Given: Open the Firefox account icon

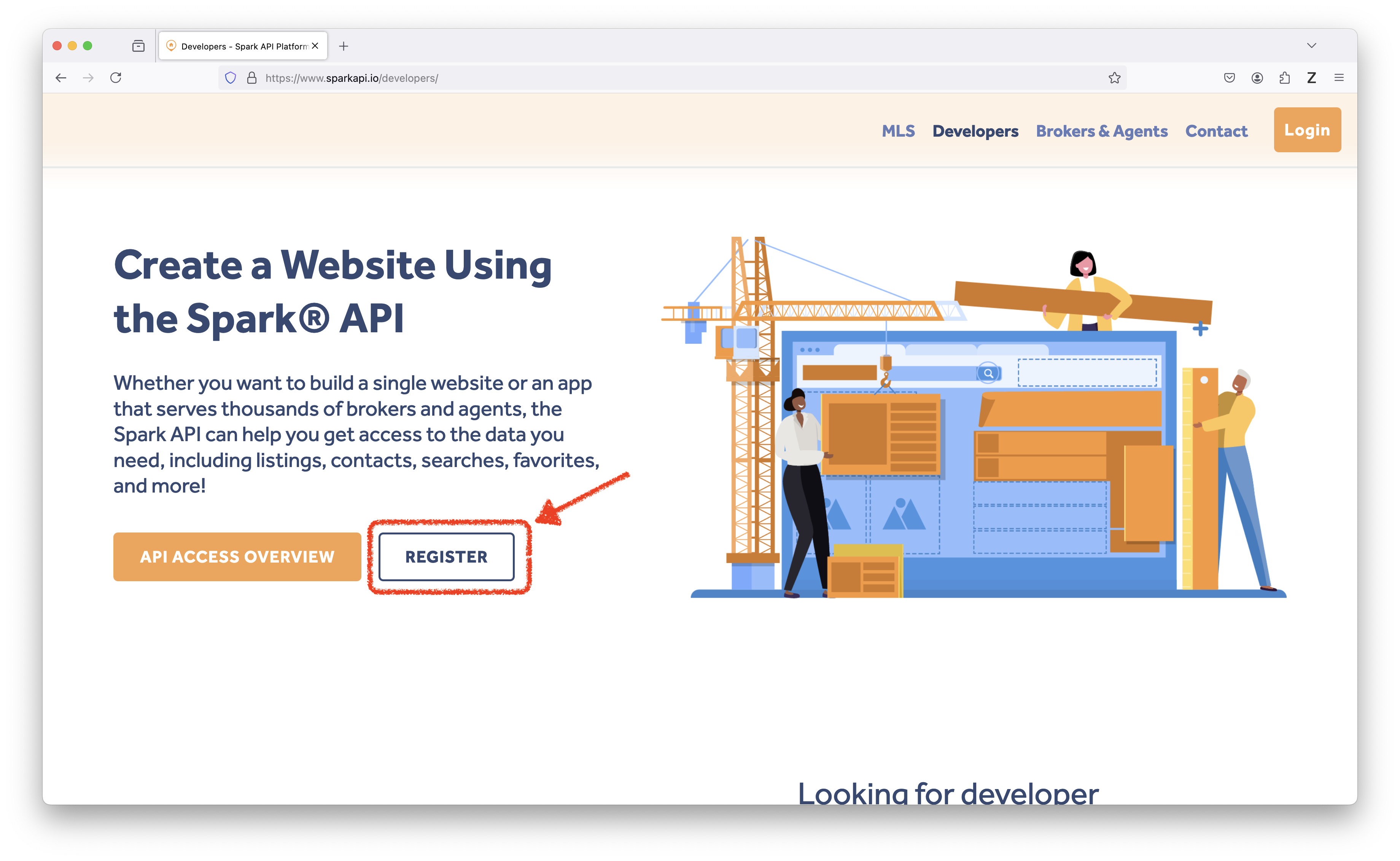Looking at the screenshot, I should (x=1257, y=78).
